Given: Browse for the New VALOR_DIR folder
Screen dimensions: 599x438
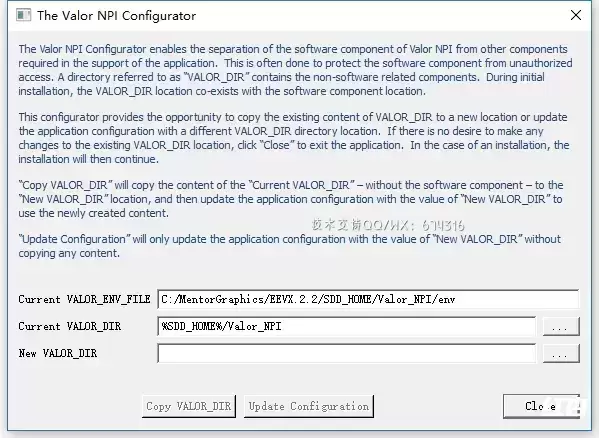Looking at the screenshot, I should pyautogui.click(x=561, y=354).
